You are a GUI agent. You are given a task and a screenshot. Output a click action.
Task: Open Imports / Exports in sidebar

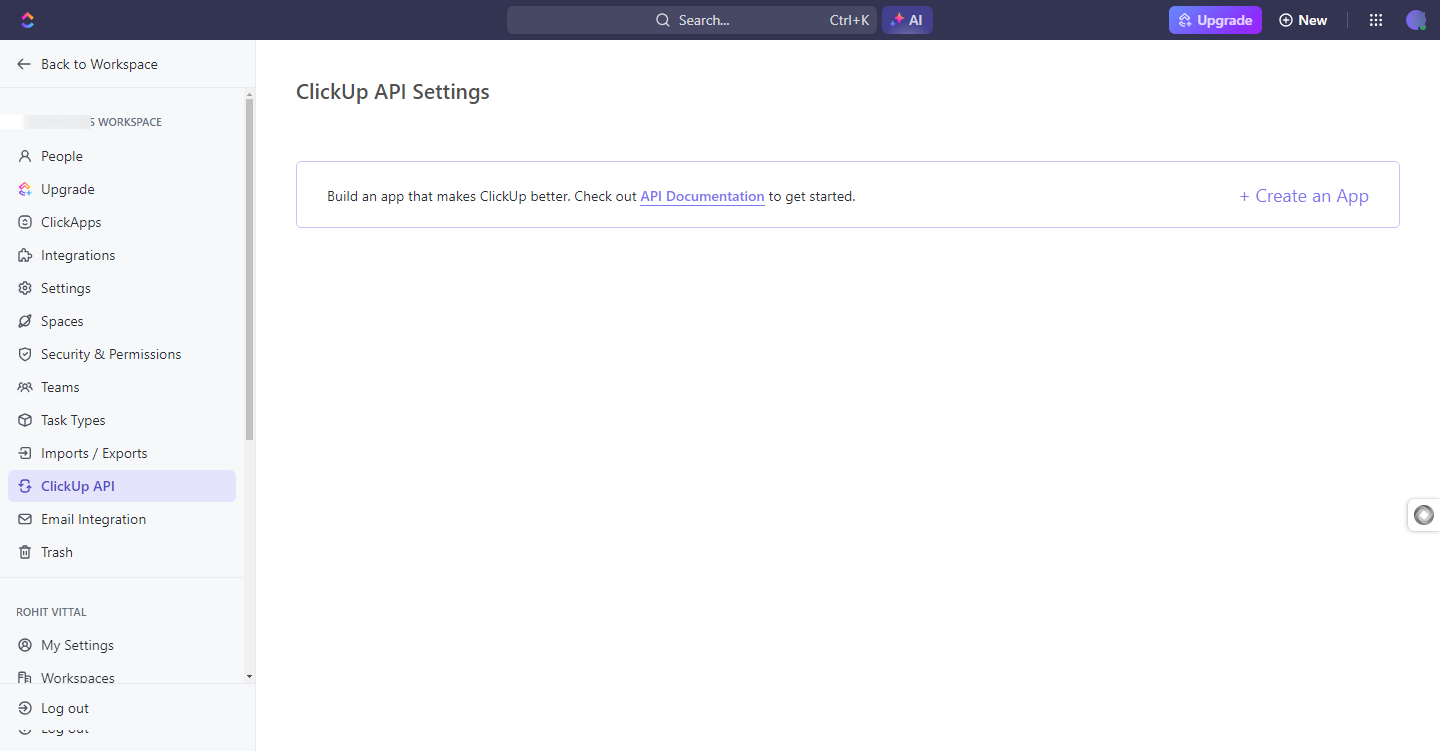point(122,453)
